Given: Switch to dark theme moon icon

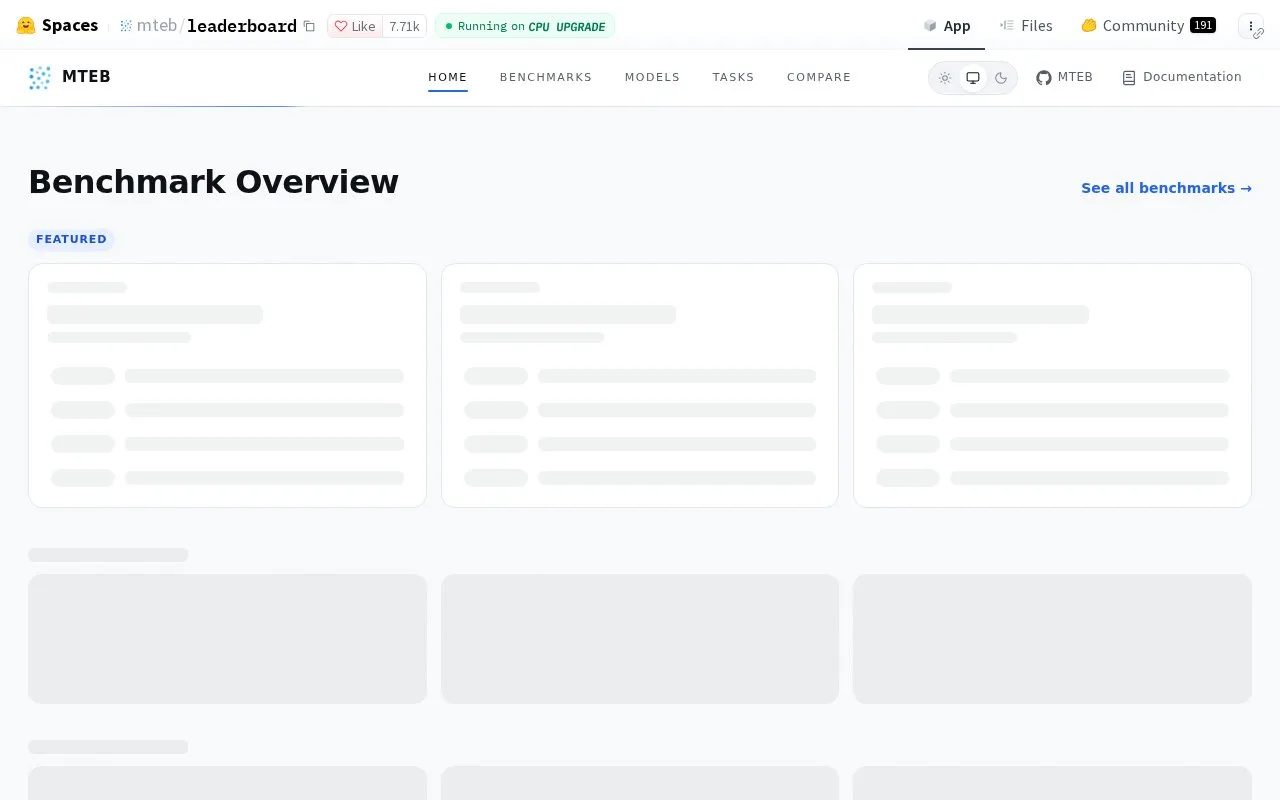Looking at the screenshot, I should (x=1001, y=78).
